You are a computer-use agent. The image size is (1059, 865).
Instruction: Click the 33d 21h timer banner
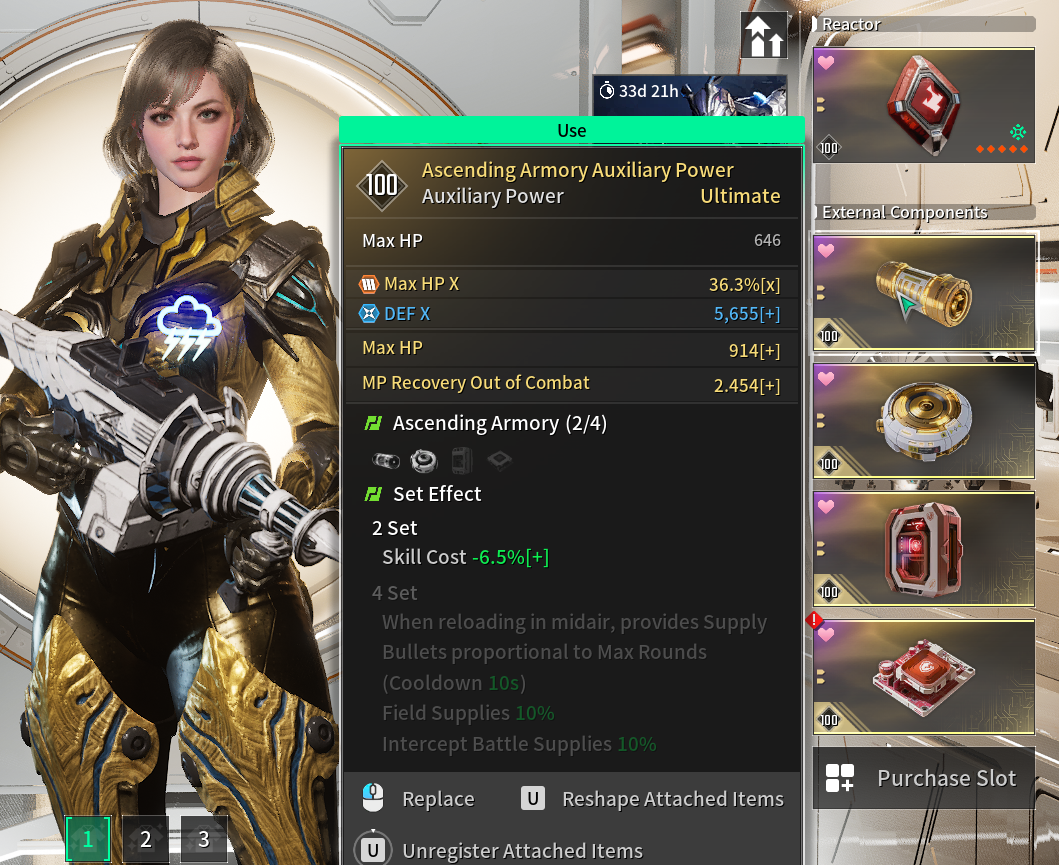pos(690,95)
